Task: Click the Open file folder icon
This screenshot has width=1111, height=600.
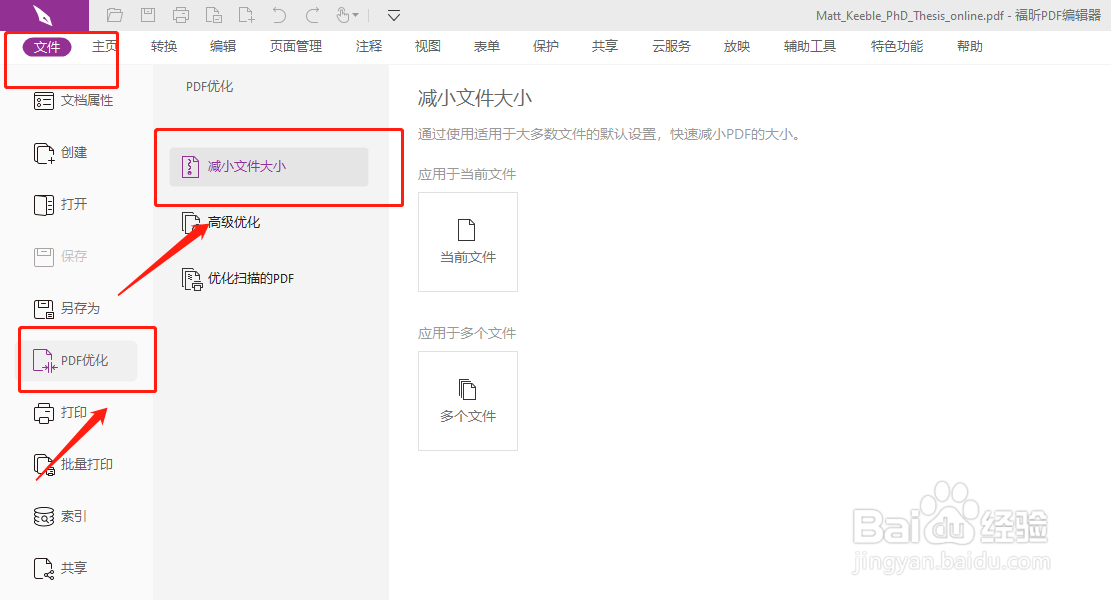Action: (114, 15)
